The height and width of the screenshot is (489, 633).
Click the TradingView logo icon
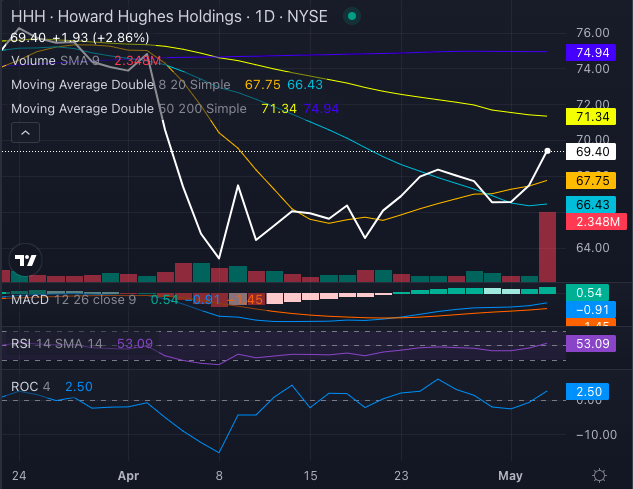coord(25,260)
